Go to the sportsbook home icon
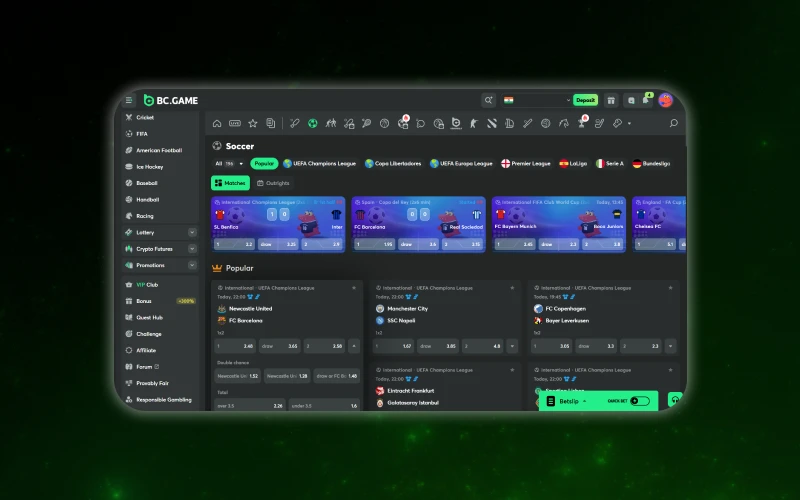 pyautogui.click(x=217, y=124)
